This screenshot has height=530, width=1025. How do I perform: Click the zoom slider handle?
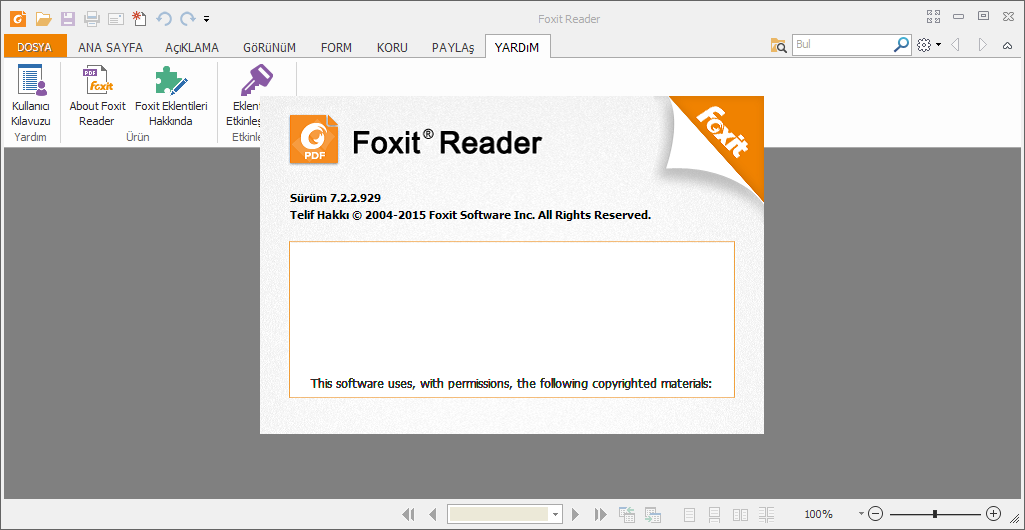[x=935, y=514]
